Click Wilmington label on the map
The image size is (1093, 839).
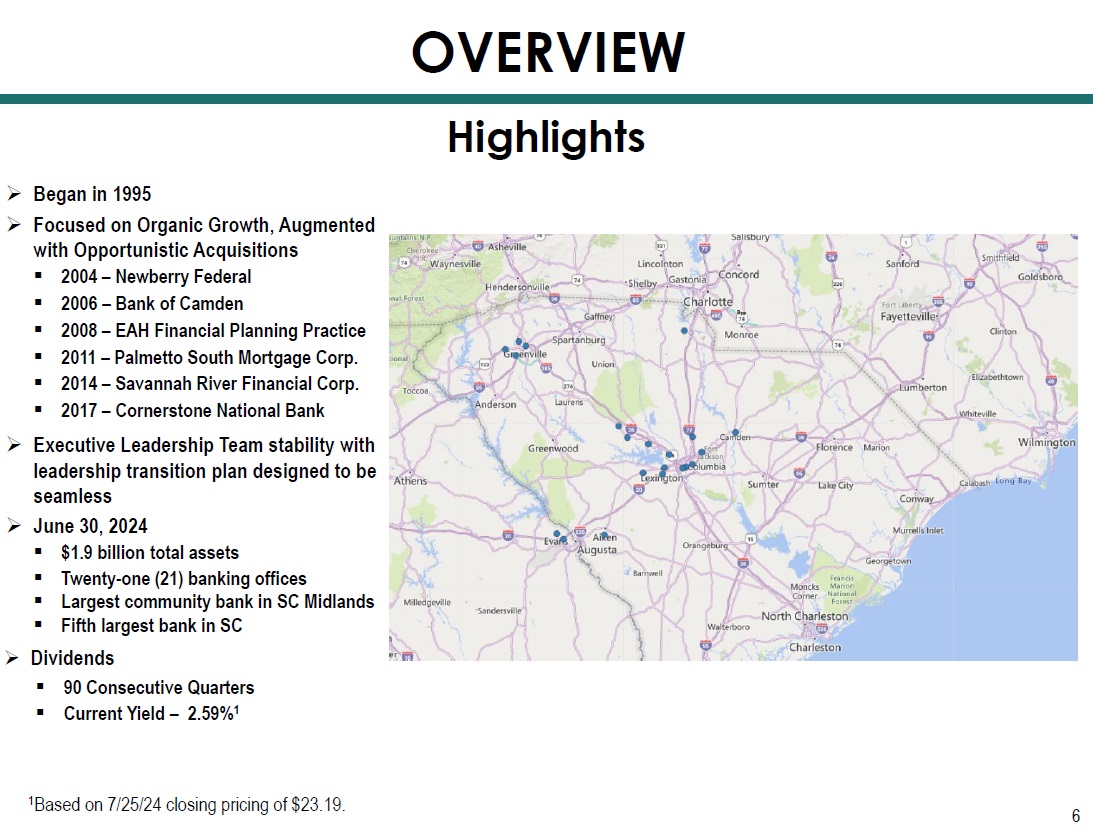tap(1046, 442)
